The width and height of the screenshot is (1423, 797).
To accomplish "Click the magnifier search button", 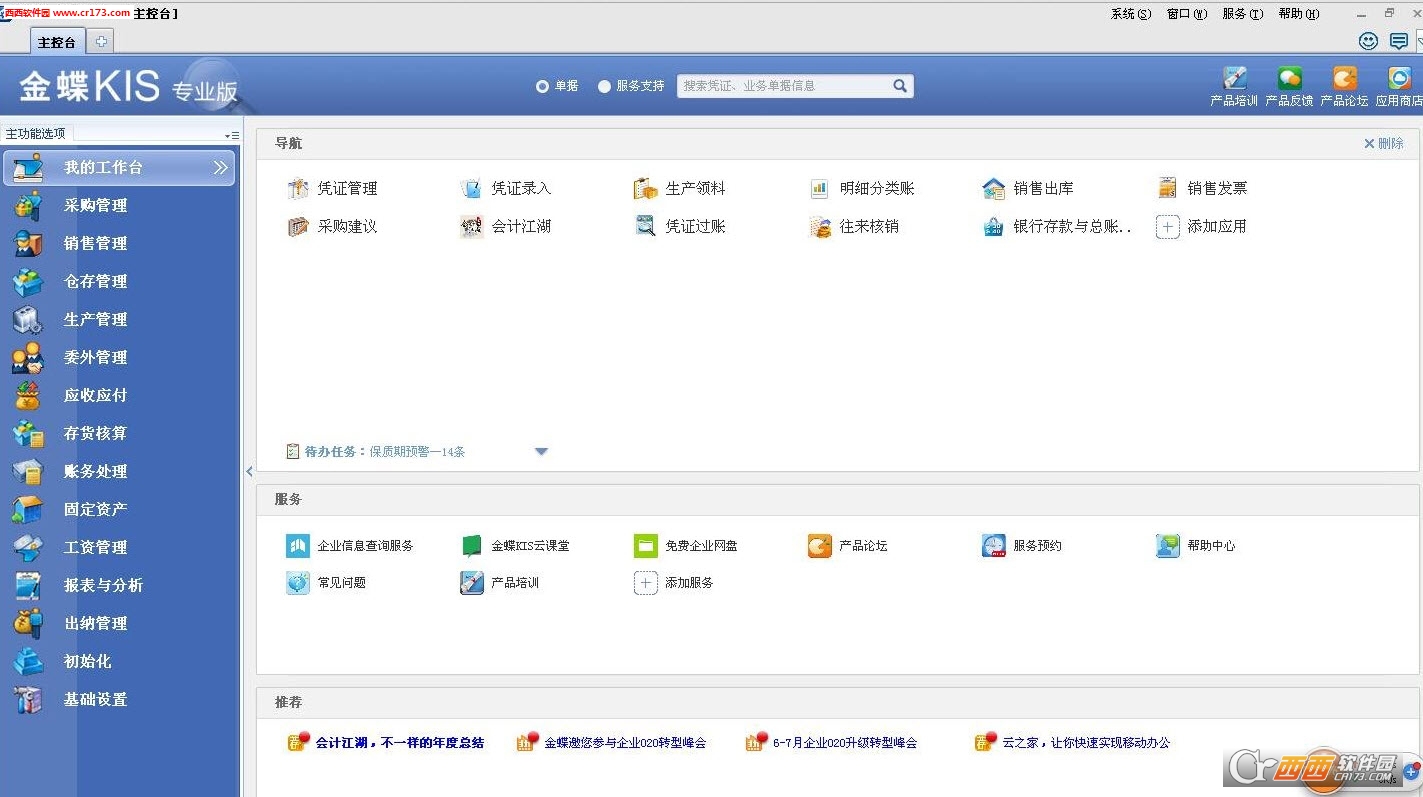I will tap(900, 86).
